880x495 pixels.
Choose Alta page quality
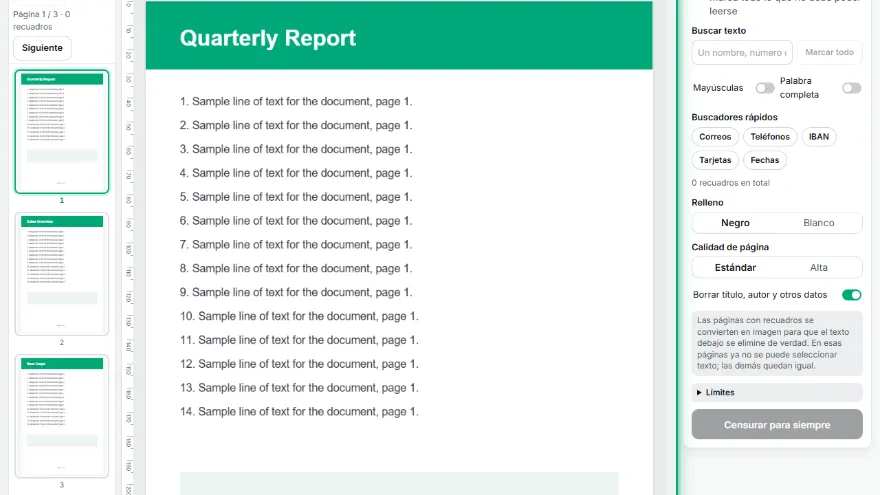818,268
